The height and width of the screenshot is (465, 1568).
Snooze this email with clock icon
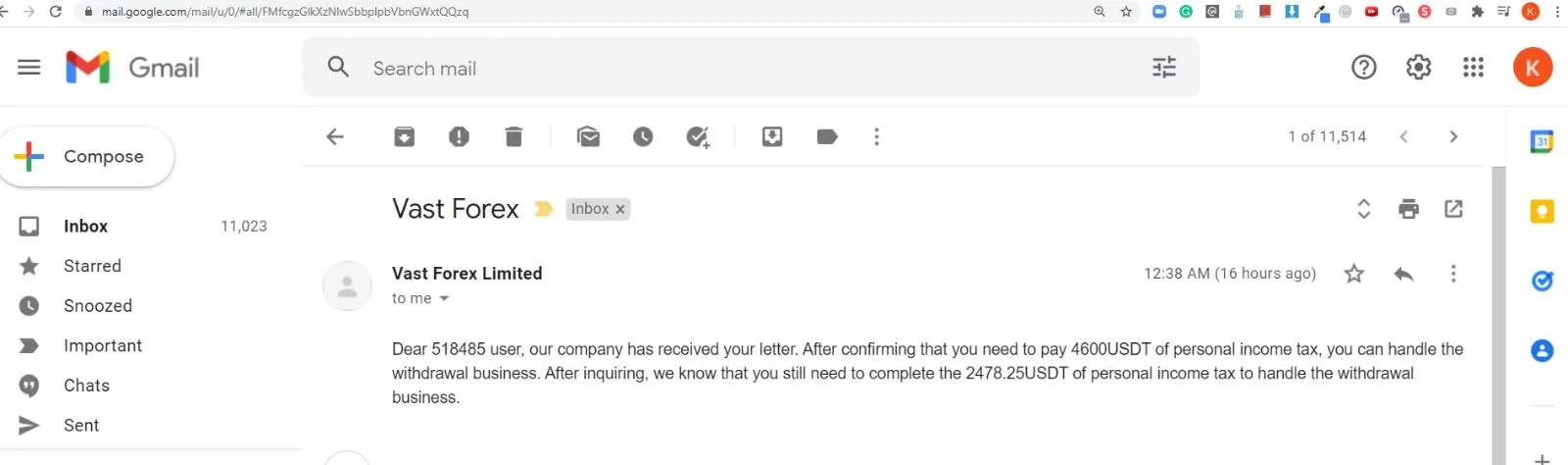(x=643, y=137)
